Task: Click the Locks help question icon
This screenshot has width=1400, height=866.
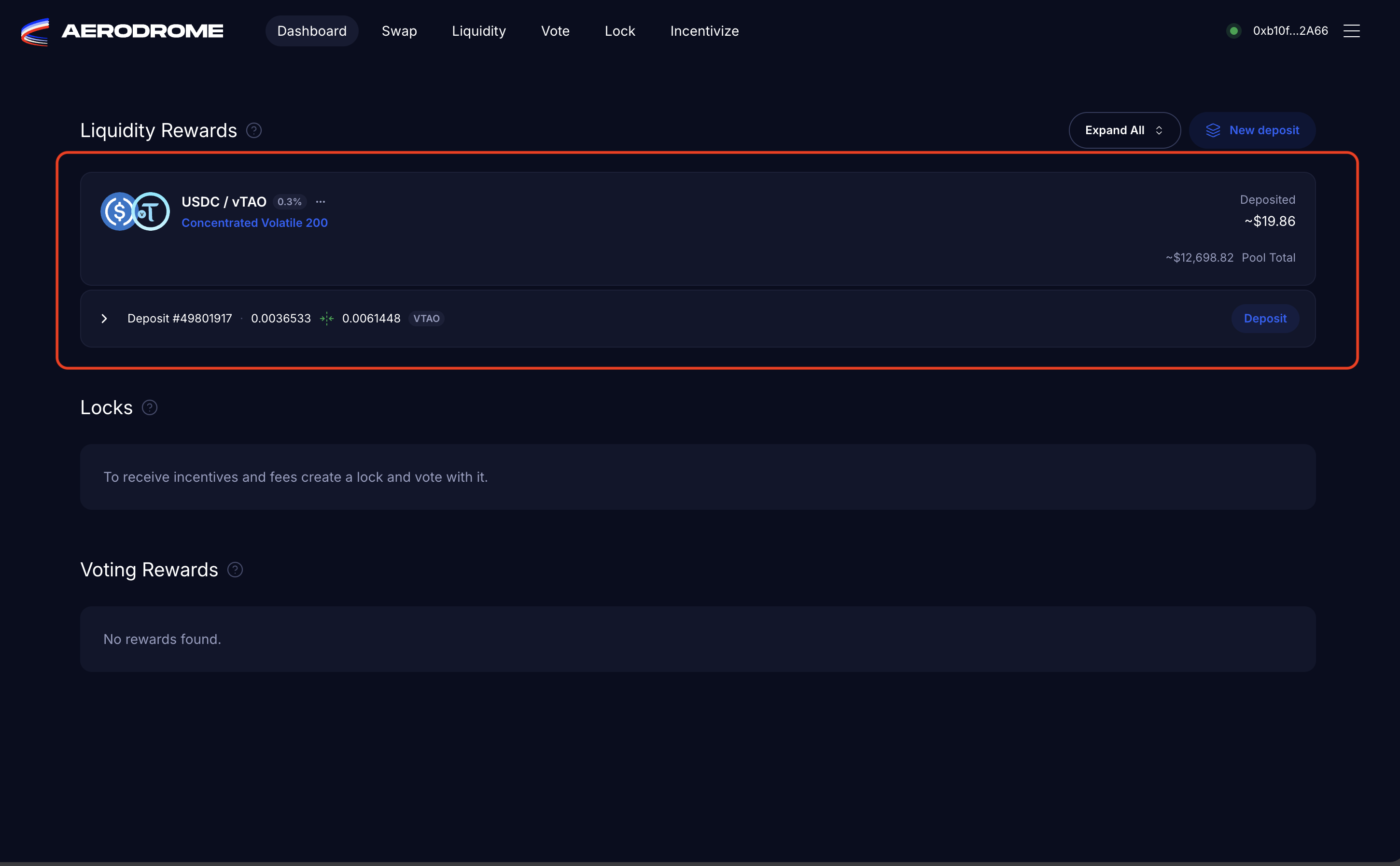Action: click(x=150, y=407)
